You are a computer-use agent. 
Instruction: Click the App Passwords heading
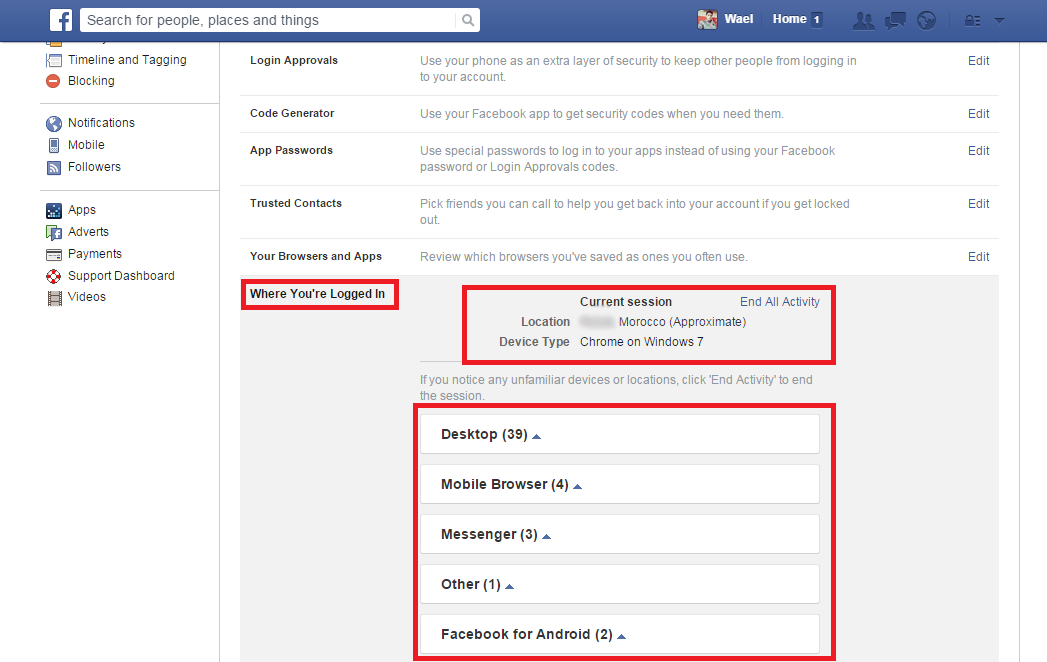(291, 150)
